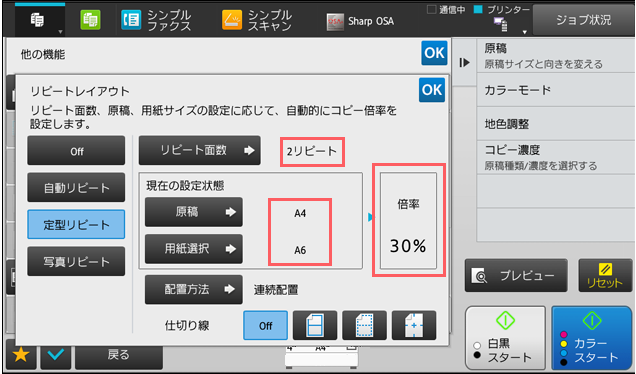Image resolution: width=636 pixels, height=374 pixels.
Task: Turn repeat layout Off
Action: (x=76, y=151)
